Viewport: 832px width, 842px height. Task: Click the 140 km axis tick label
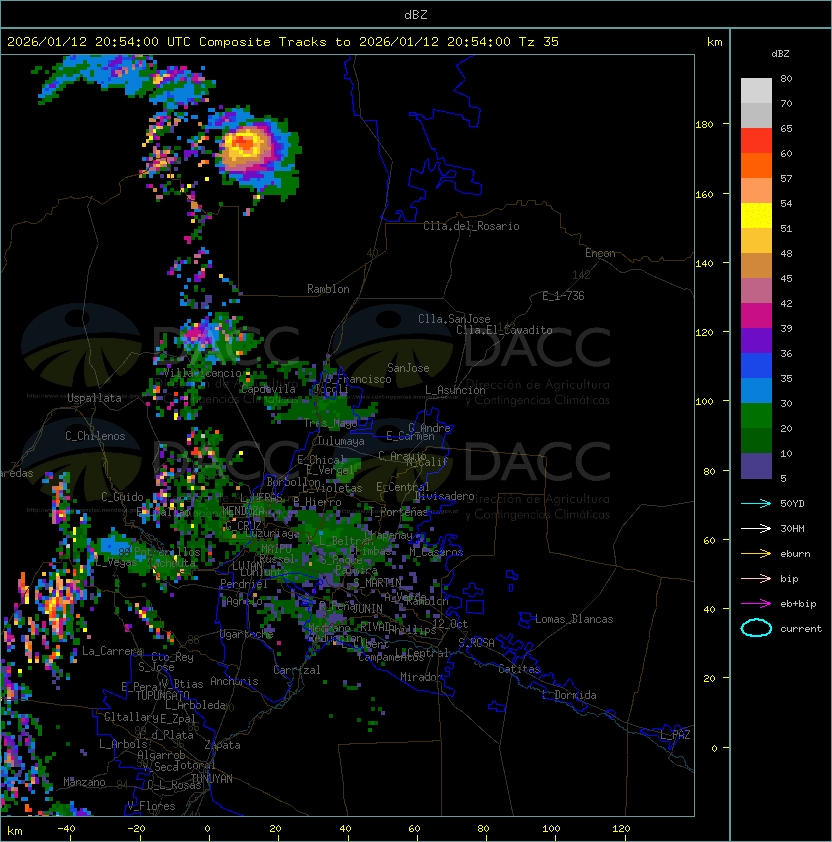point(704,264)
